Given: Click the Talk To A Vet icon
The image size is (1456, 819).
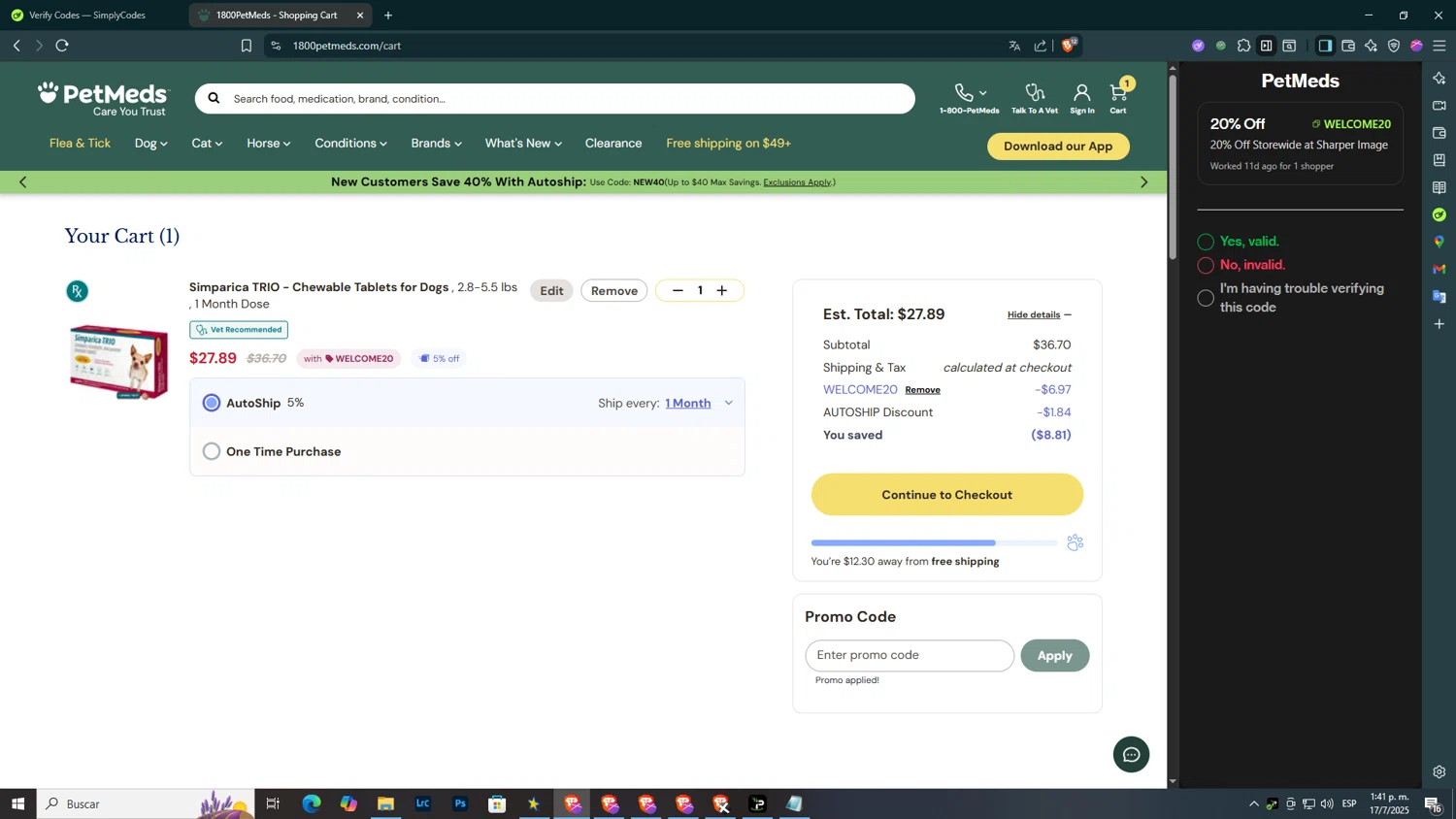Looking at the screenshot, I should point(1035,92).
